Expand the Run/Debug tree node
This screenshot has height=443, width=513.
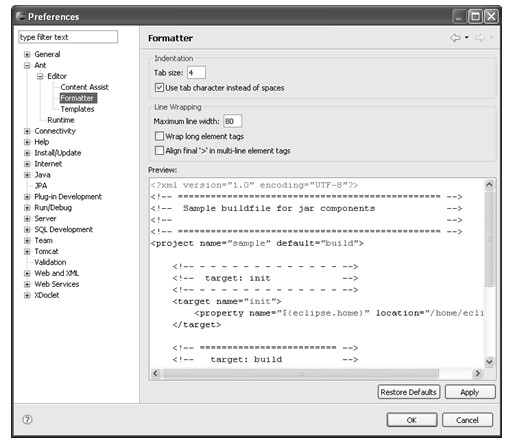coord(27,208)
